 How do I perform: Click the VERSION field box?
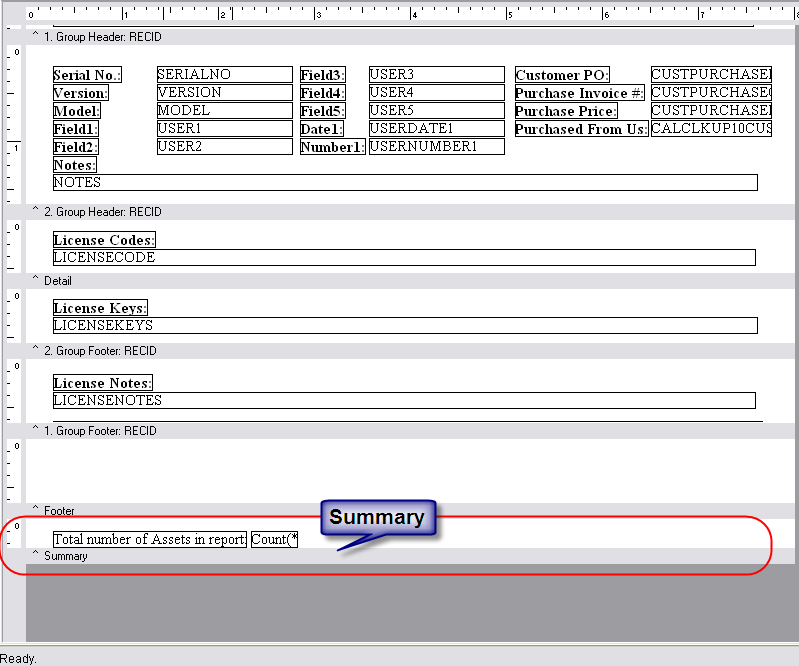click(224, 92)
